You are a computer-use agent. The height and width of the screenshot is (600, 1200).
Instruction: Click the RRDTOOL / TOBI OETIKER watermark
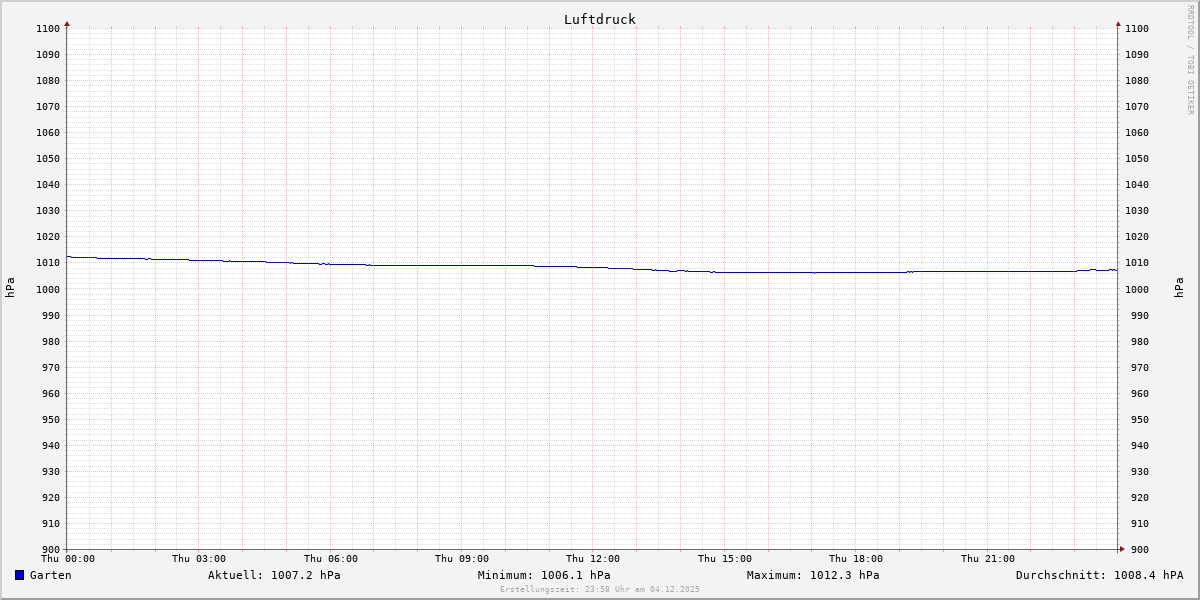[1190, 59]
